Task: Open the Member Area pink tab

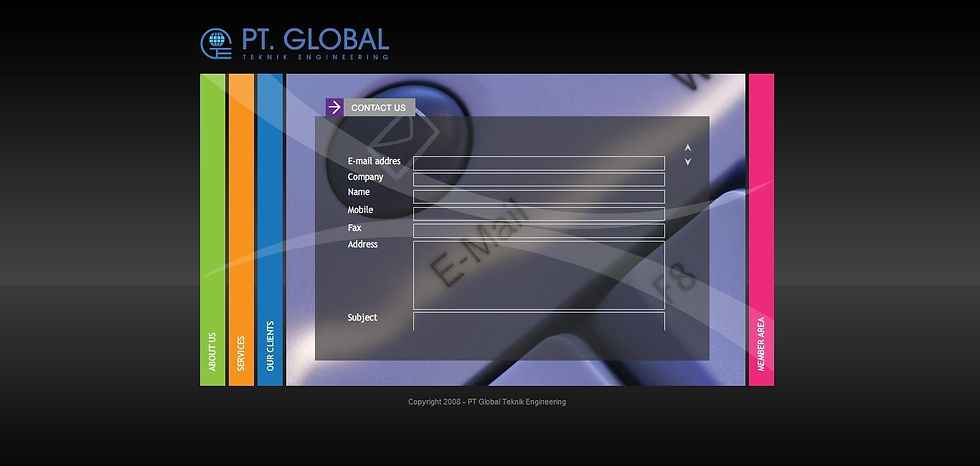Action: (761, 230)
